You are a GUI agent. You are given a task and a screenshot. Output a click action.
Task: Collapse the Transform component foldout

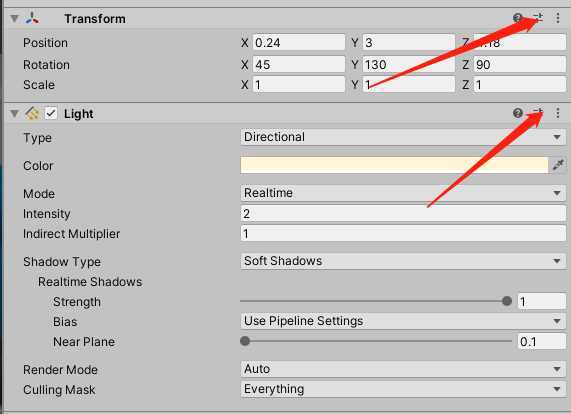(14, 18)
